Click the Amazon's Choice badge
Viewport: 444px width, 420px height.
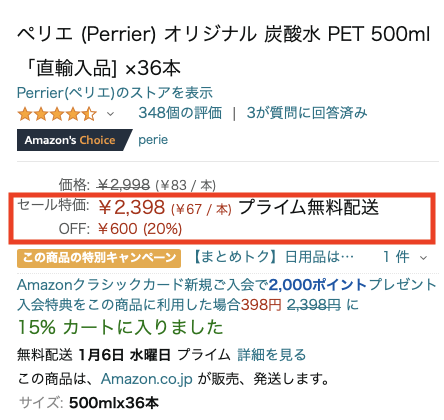(74, 140)
